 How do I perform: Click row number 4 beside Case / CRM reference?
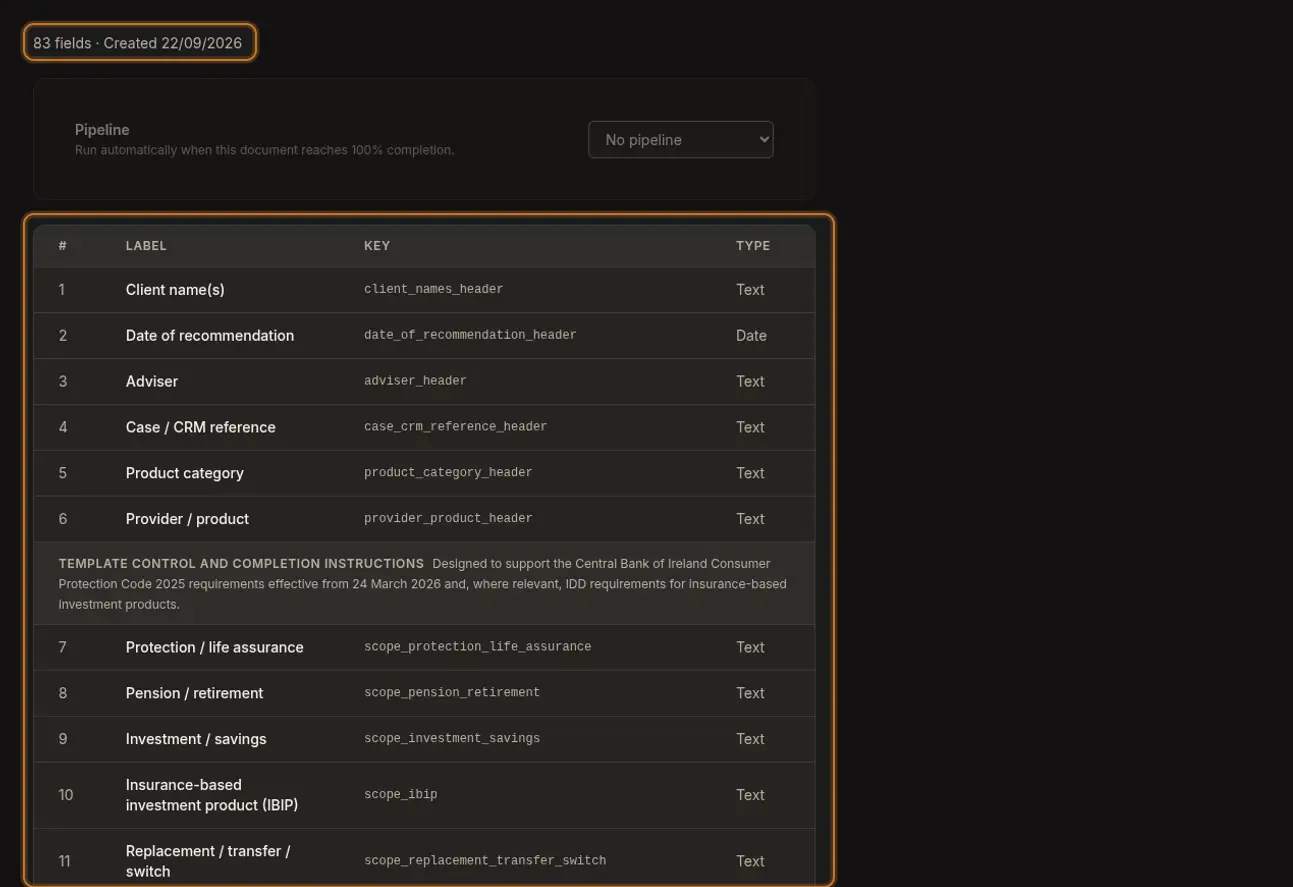63,428
